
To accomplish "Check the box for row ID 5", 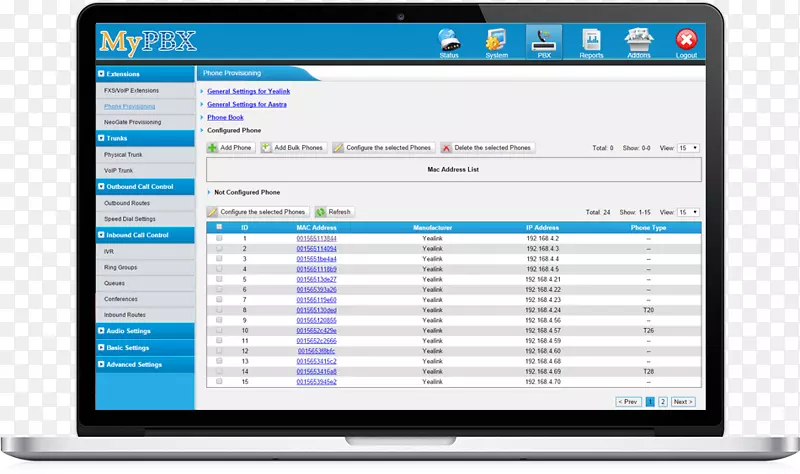I will tap(219, 279).
